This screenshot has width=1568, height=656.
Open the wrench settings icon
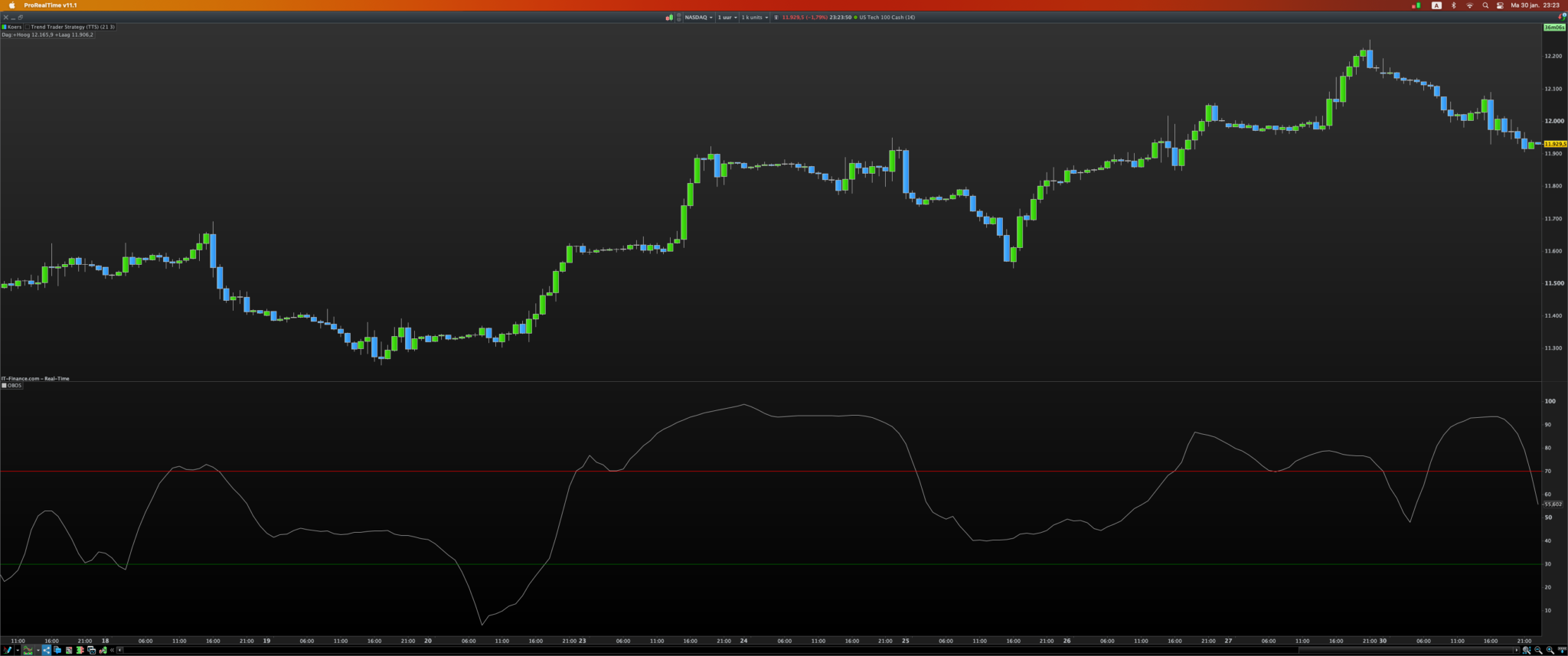point(103,650)
